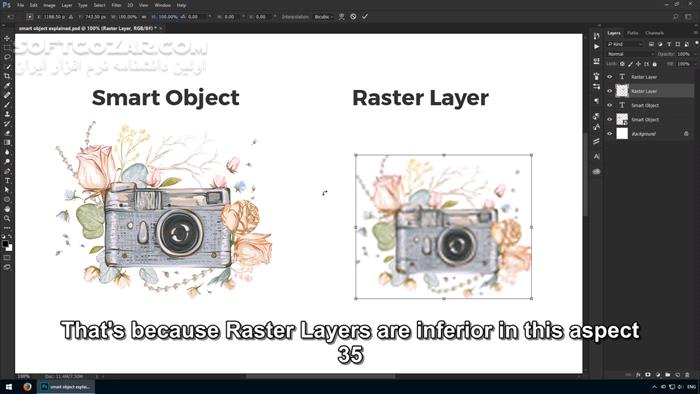Select the Path Selection tool
This screenshot has height=394, width=700.
coord(7,190)
